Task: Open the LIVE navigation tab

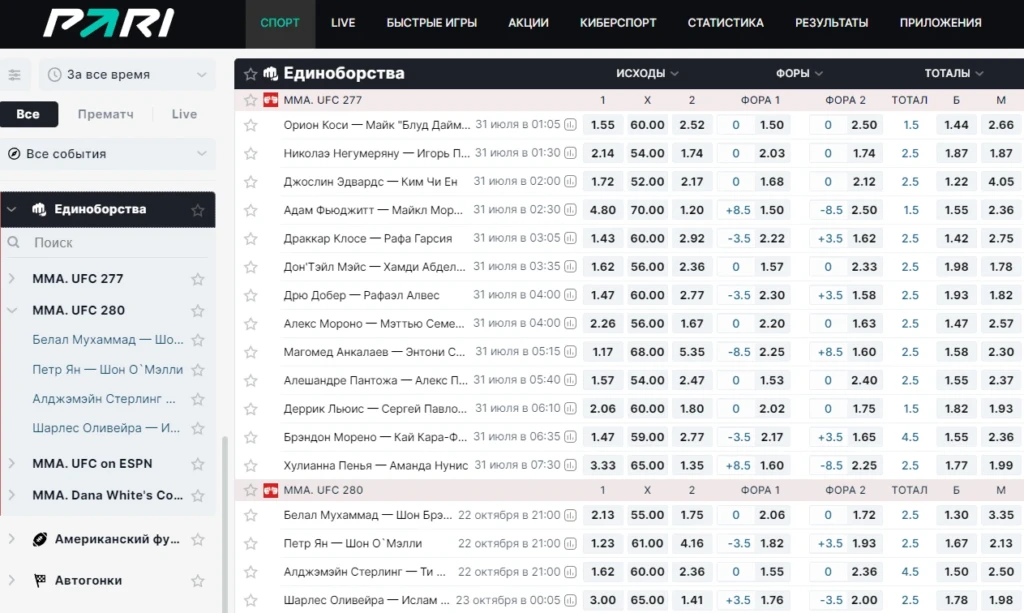Action: coord(343,23)
